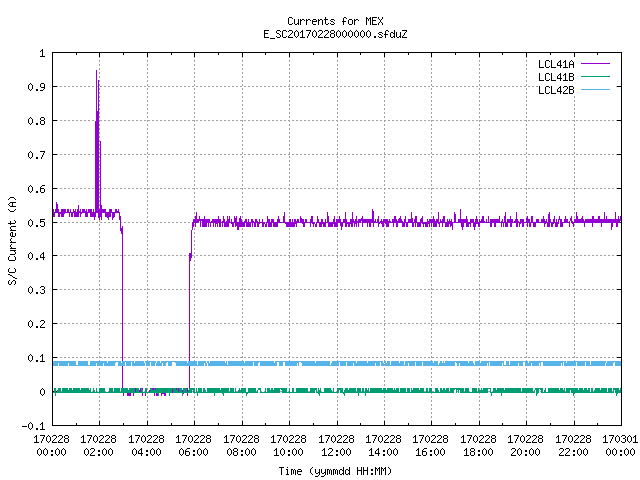
Task: Click the 10:00 x-axis time label
Action: click(289, 452)
